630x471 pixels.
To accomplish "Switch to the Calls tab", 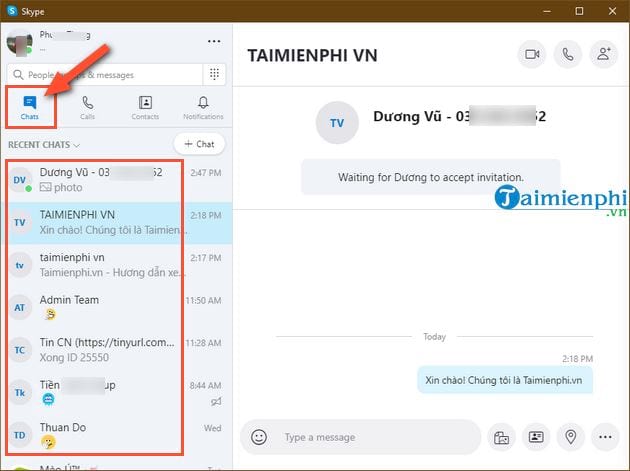I will pyautogui.click(x=87, y=107).
